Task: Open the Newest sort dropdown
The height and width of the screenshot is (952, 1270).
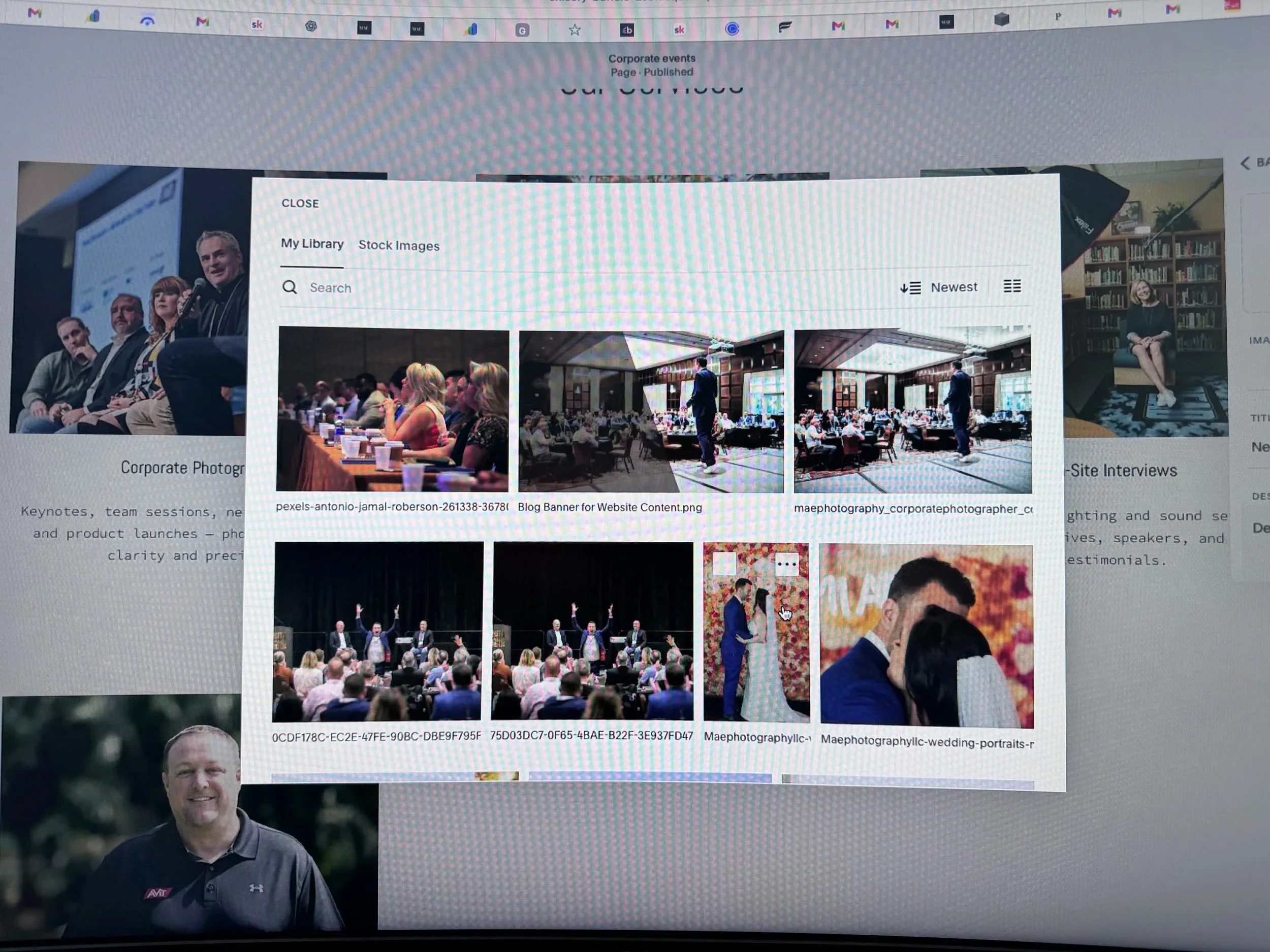Action: click(954, 287)
